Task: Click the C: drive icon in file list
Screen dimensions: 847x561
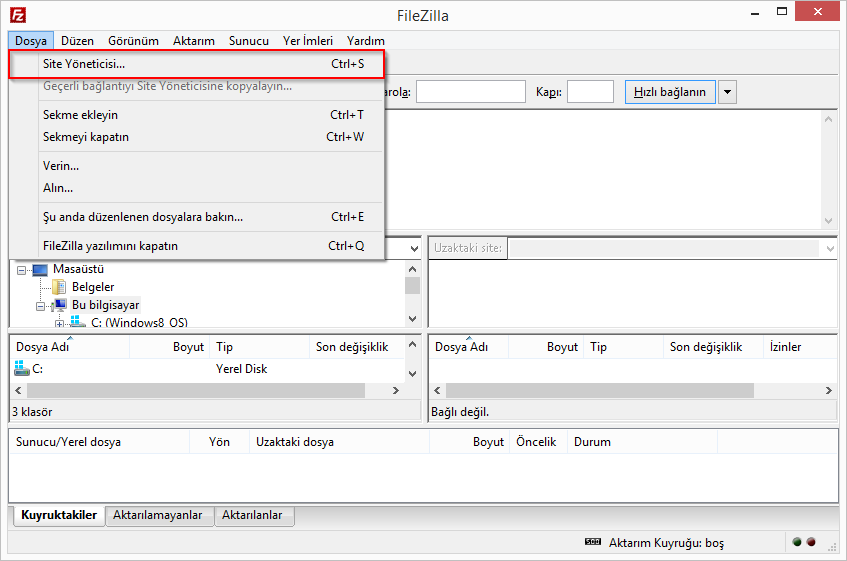Action: (22, 369)
